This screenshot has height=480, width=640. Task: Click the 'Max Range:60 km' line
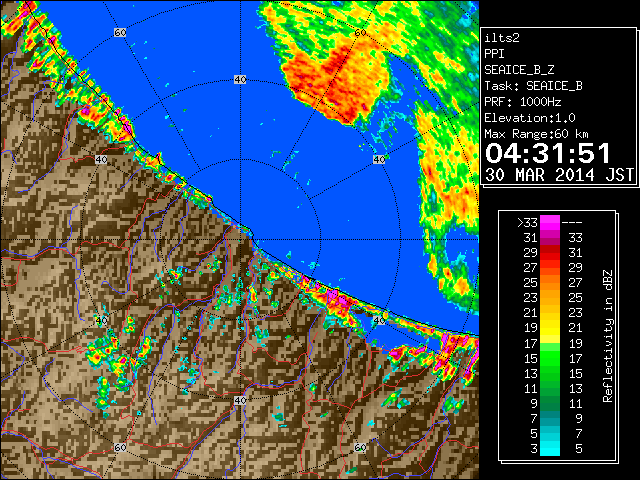(536, 134)
